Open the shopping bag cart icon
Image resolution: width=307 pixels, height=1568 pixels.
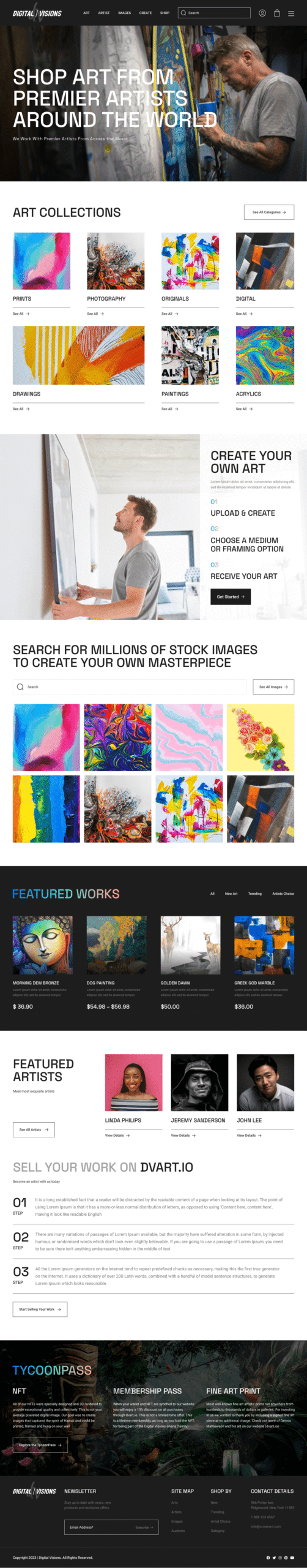[277, 13]
